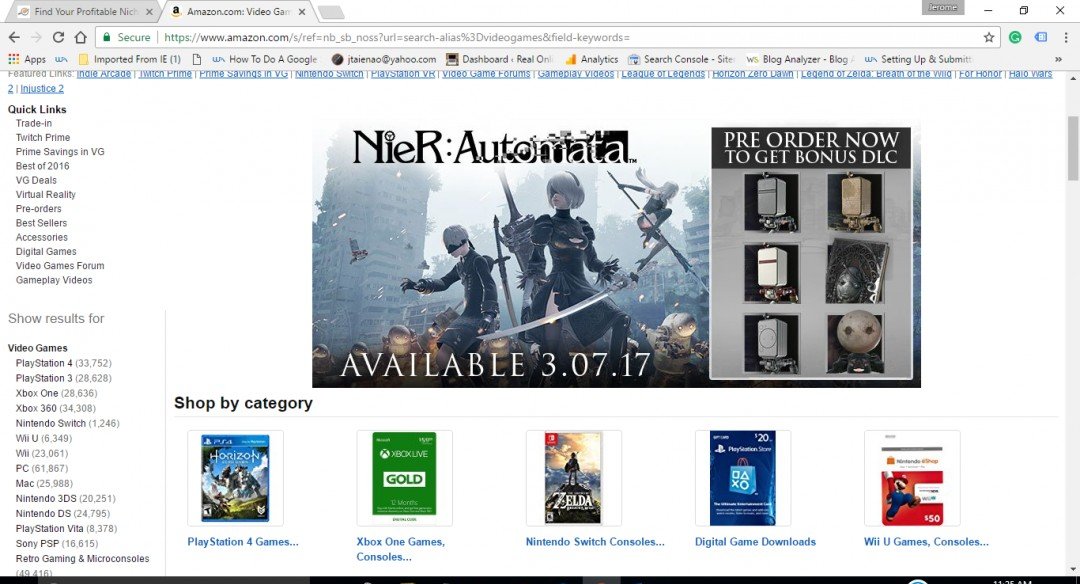1080x584 pixels.
Task: Open the browser home page icon
Action: [x=81, y=37]
